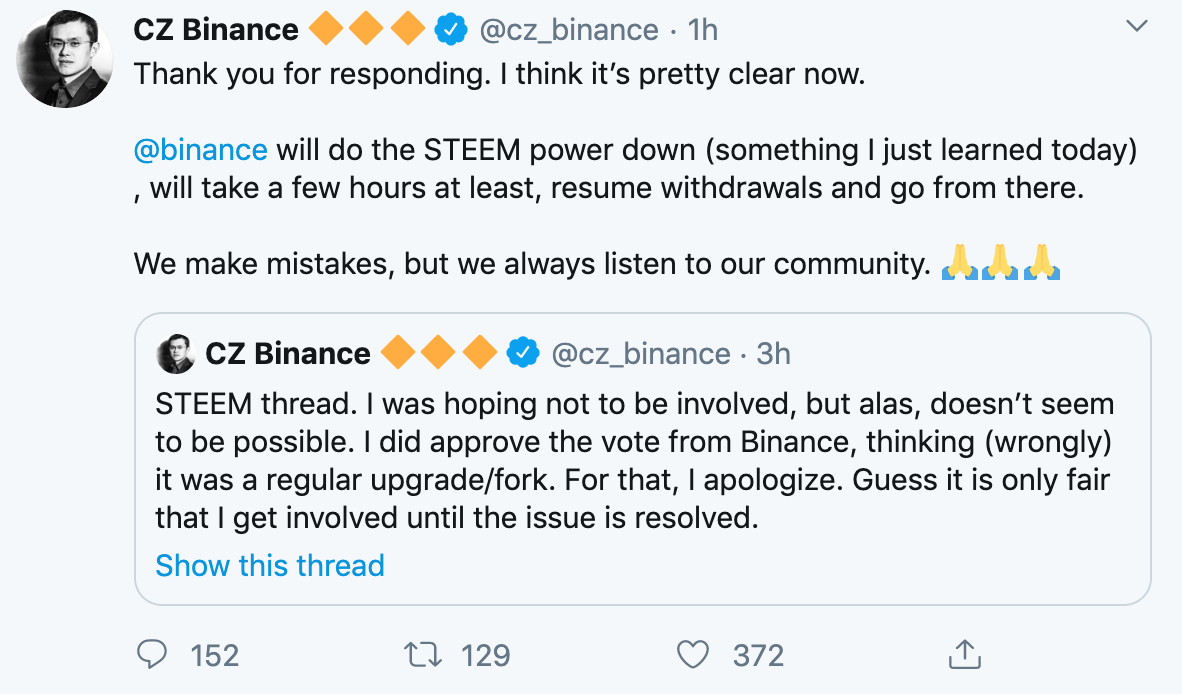1182x694 pixels.
Task: Open the quoted tweet starting 'STEEM thread'
Action: 640,460
